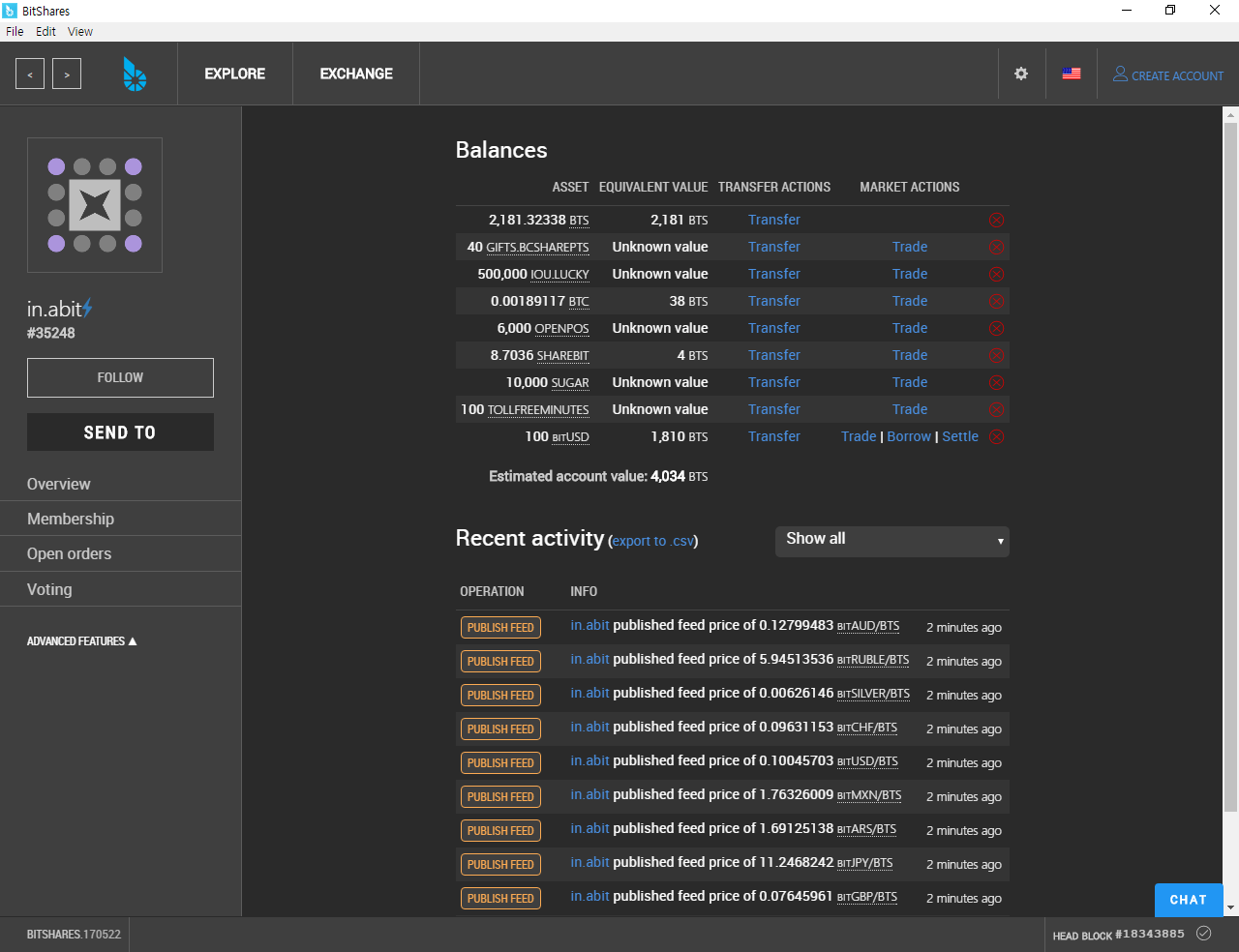This screenshot has width=1239, height=952.
Task: Click the BITSHARES.170522 version label
Action: tap(74, 935)
